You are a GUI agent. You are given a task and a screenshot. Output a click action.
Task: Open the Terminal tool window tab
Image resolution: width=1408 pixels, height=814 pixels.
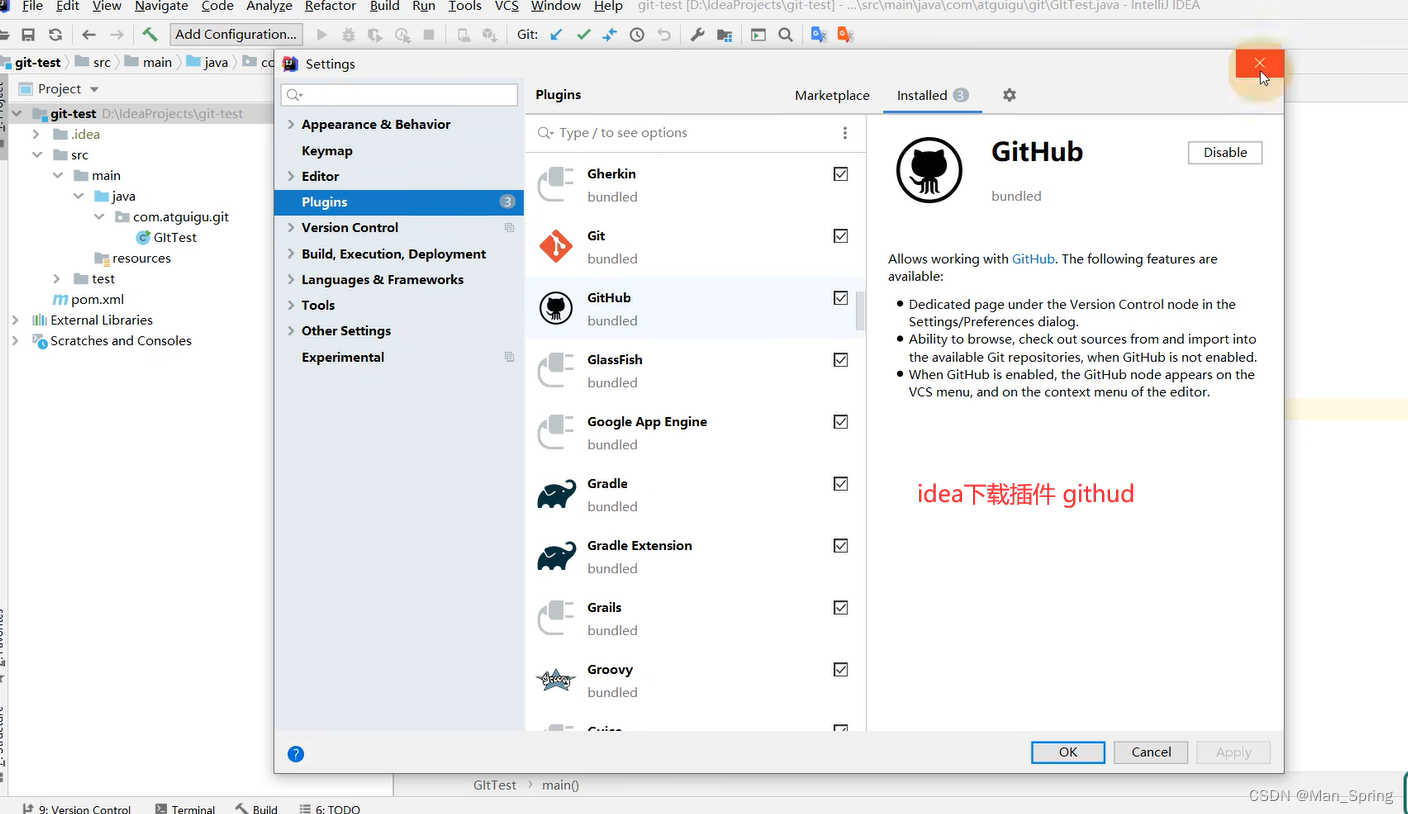tap(186, 809)
